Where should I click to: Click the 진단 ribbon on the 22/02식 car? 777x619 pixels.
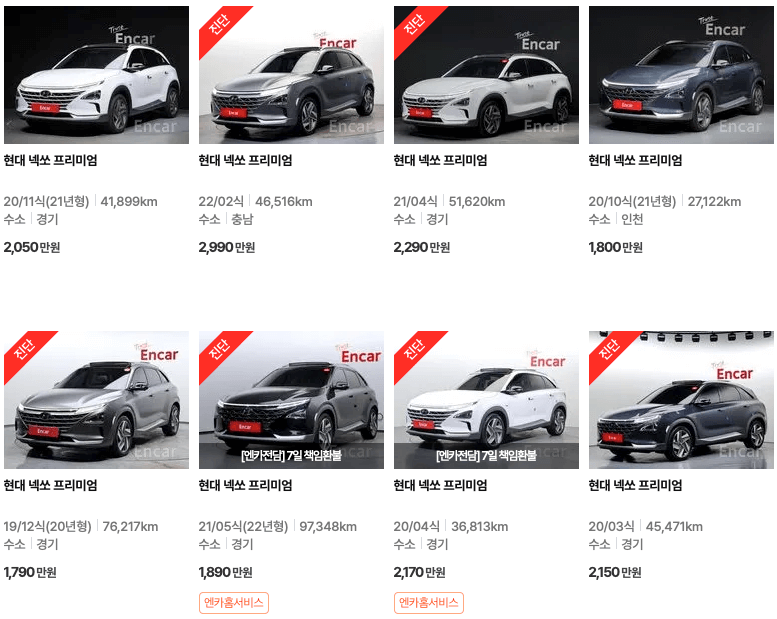219,25
